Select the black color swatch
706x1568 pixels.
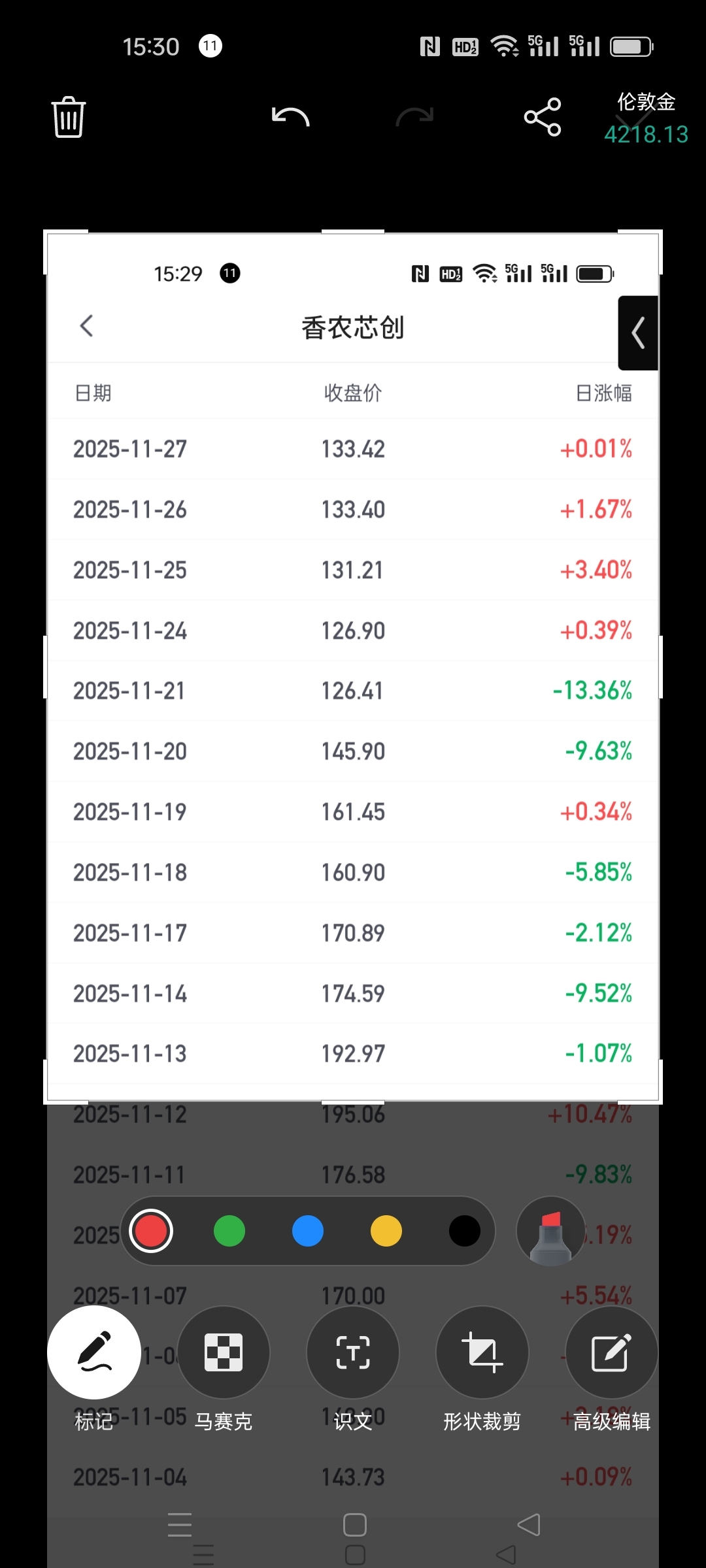coord(465,1232)
